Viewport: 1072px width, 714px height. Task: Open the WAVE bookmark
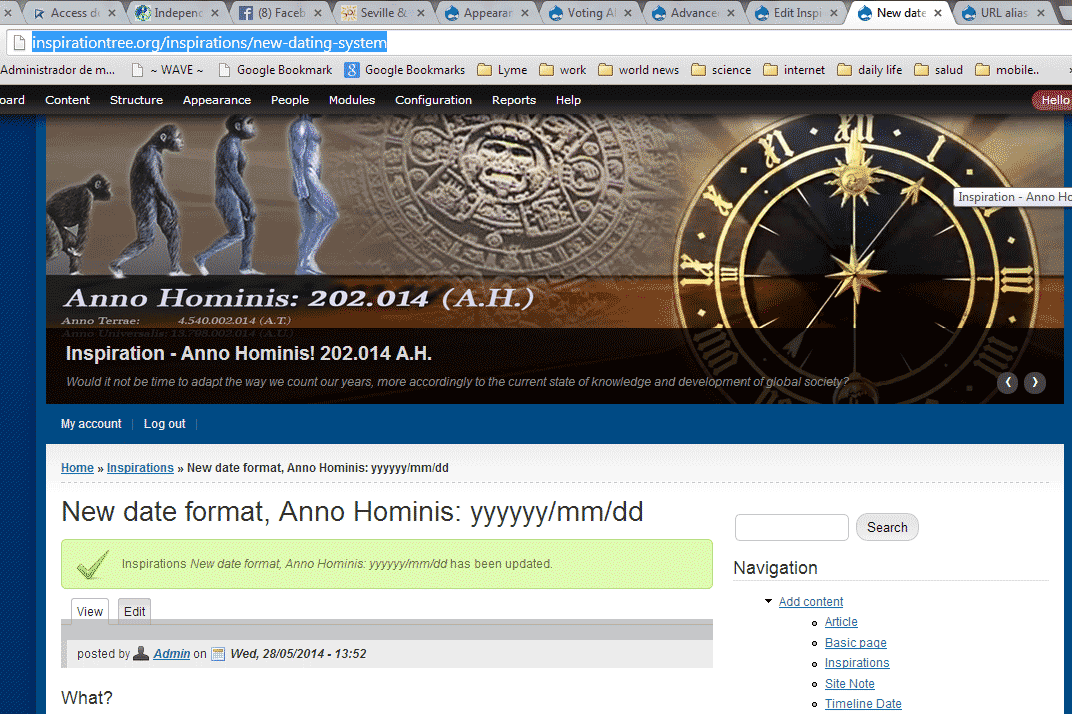(x=167, y=70)
